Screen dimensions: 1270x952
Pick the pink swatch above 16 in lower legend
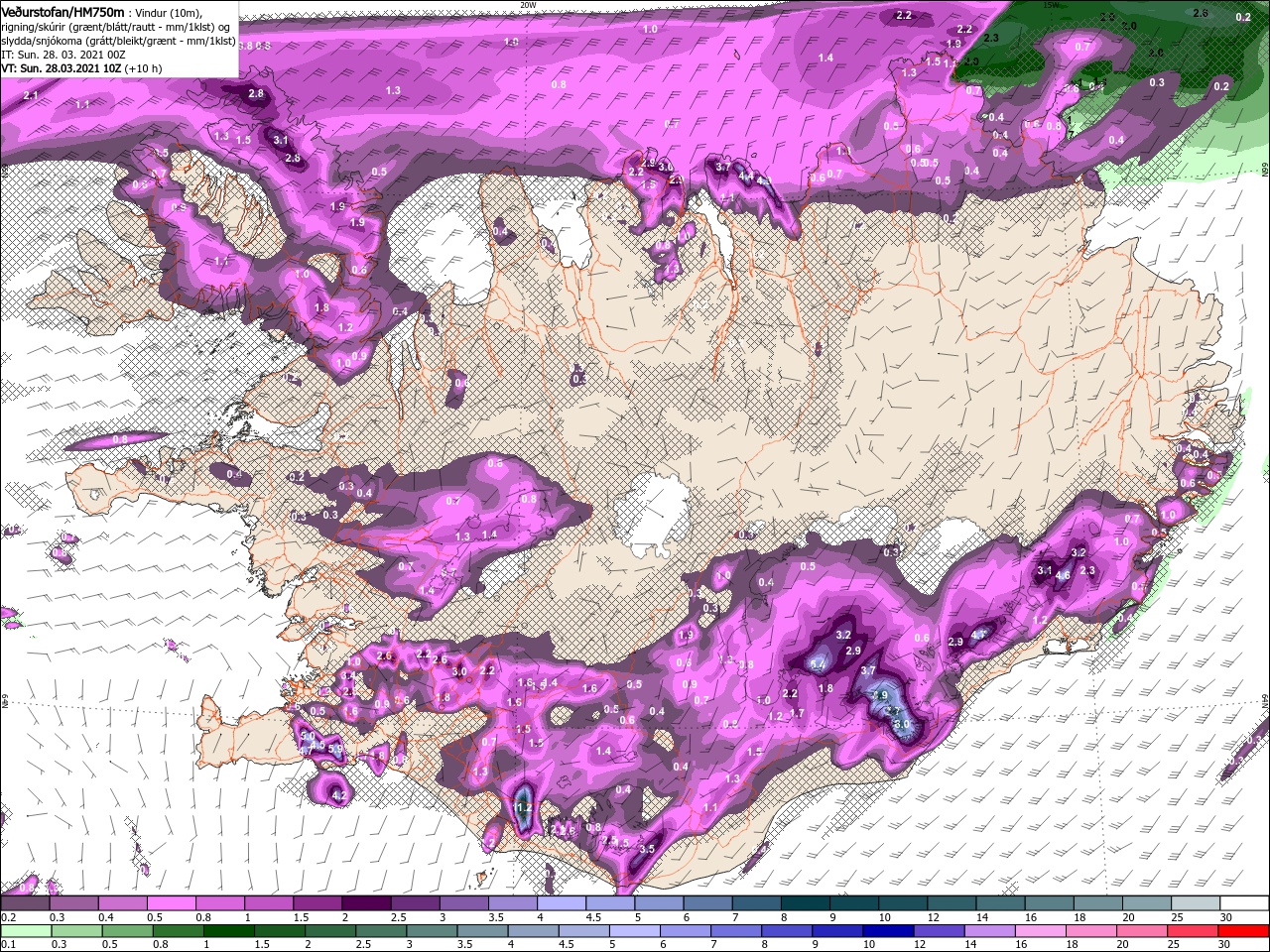(x=1041, y=931)
